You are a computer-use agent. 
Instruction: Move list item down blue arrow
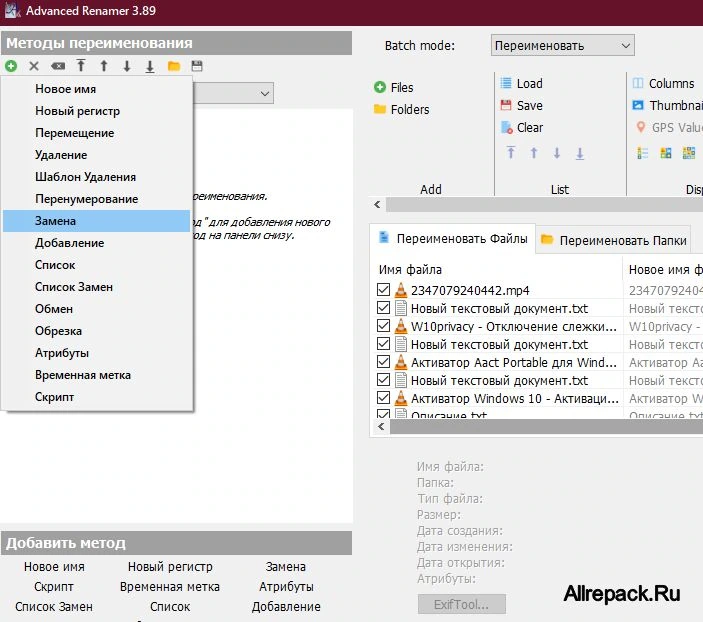click(557, 153)
